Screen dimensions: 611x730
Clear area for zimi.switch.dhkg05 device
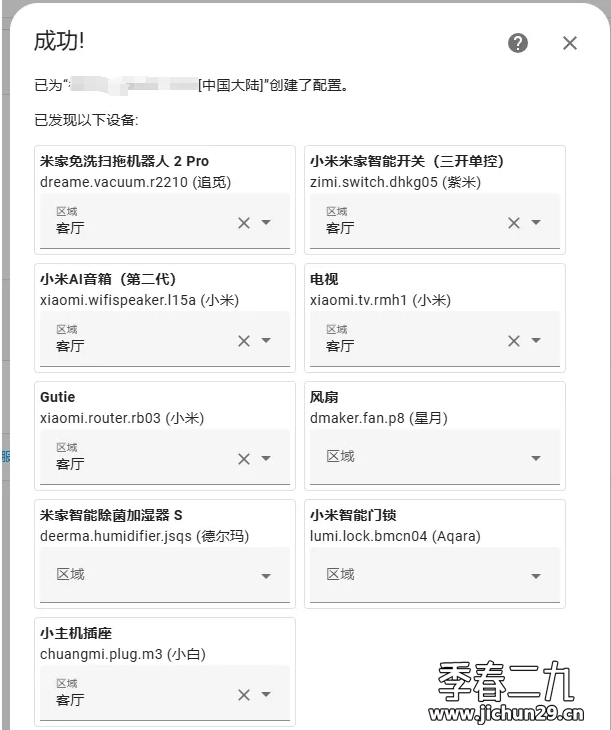[x=514, y=223]
